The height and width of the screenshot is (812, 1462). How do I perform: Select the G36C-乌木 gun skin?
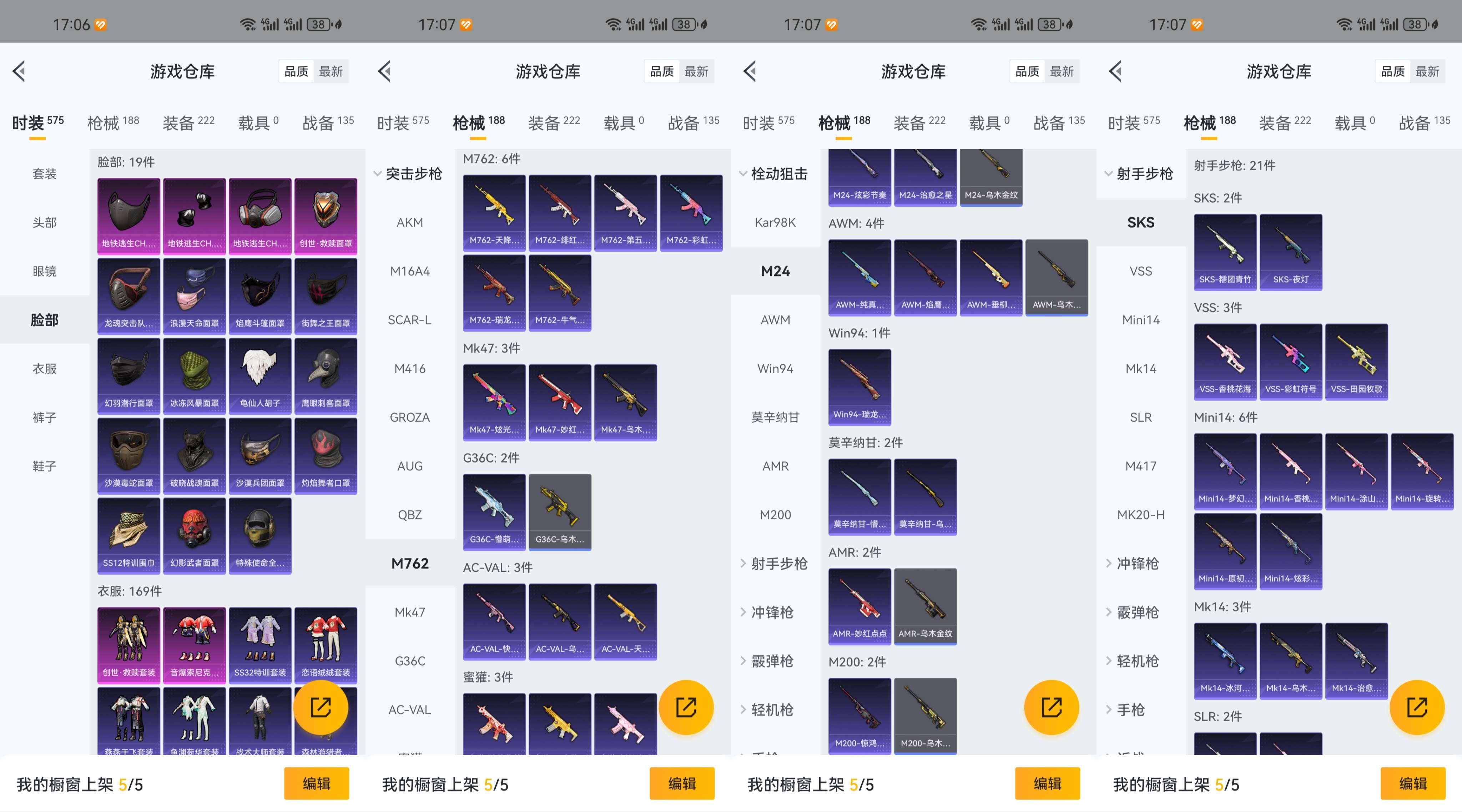pos(560,512)
